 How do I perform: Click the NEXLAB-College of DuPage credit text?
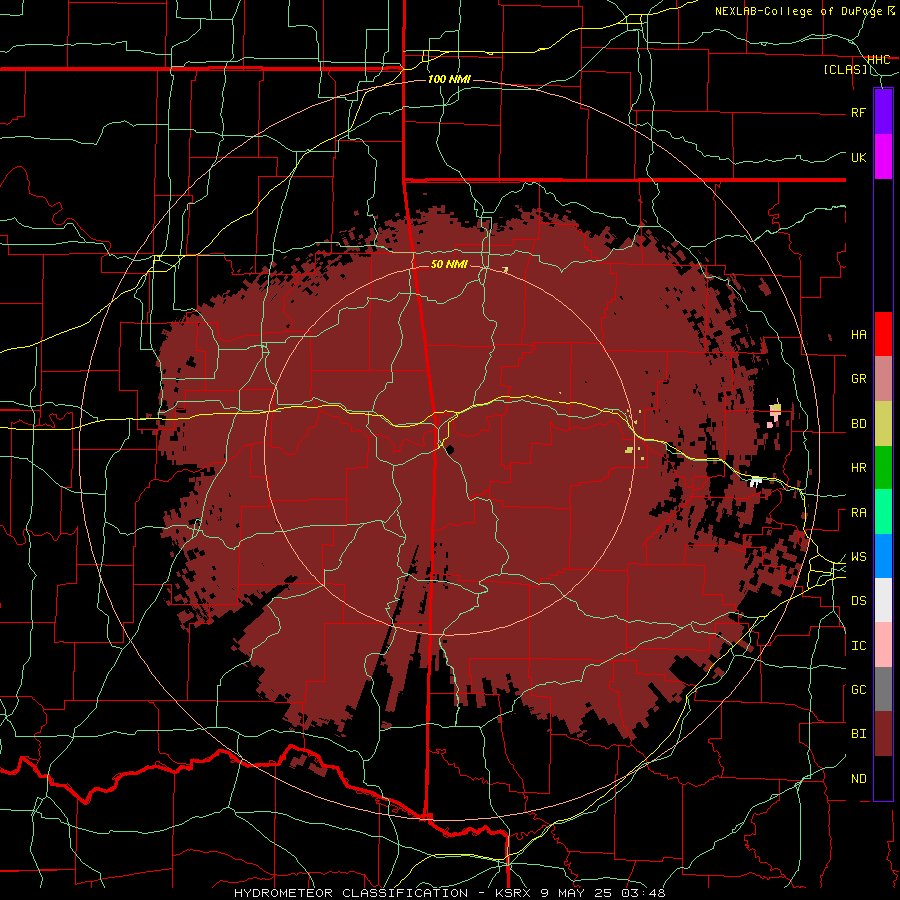(798, 11)
